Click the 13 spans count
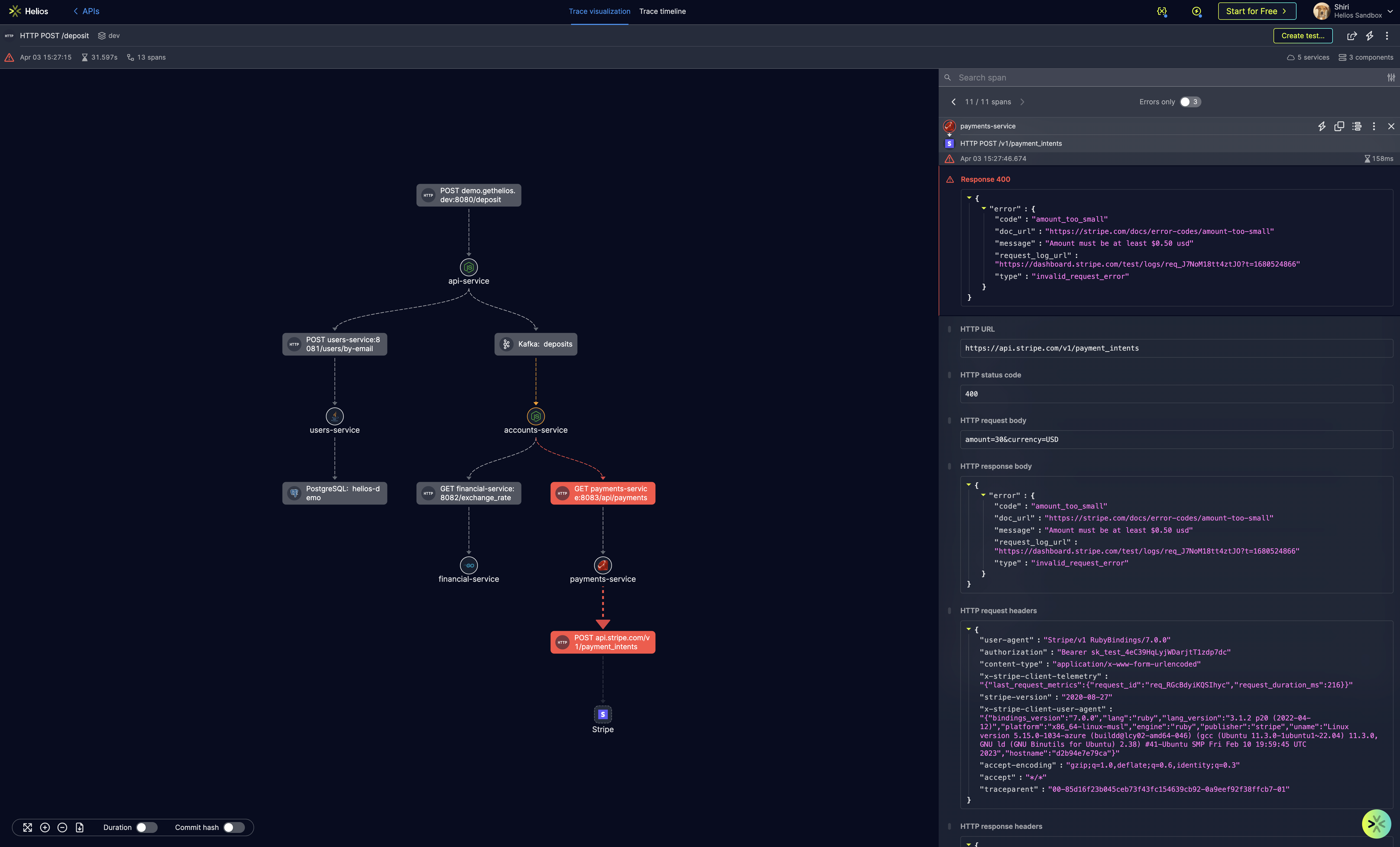Image resolution: width=1400 pixels, height=847 pixels. pyautogui.click(x=147, y=57)
